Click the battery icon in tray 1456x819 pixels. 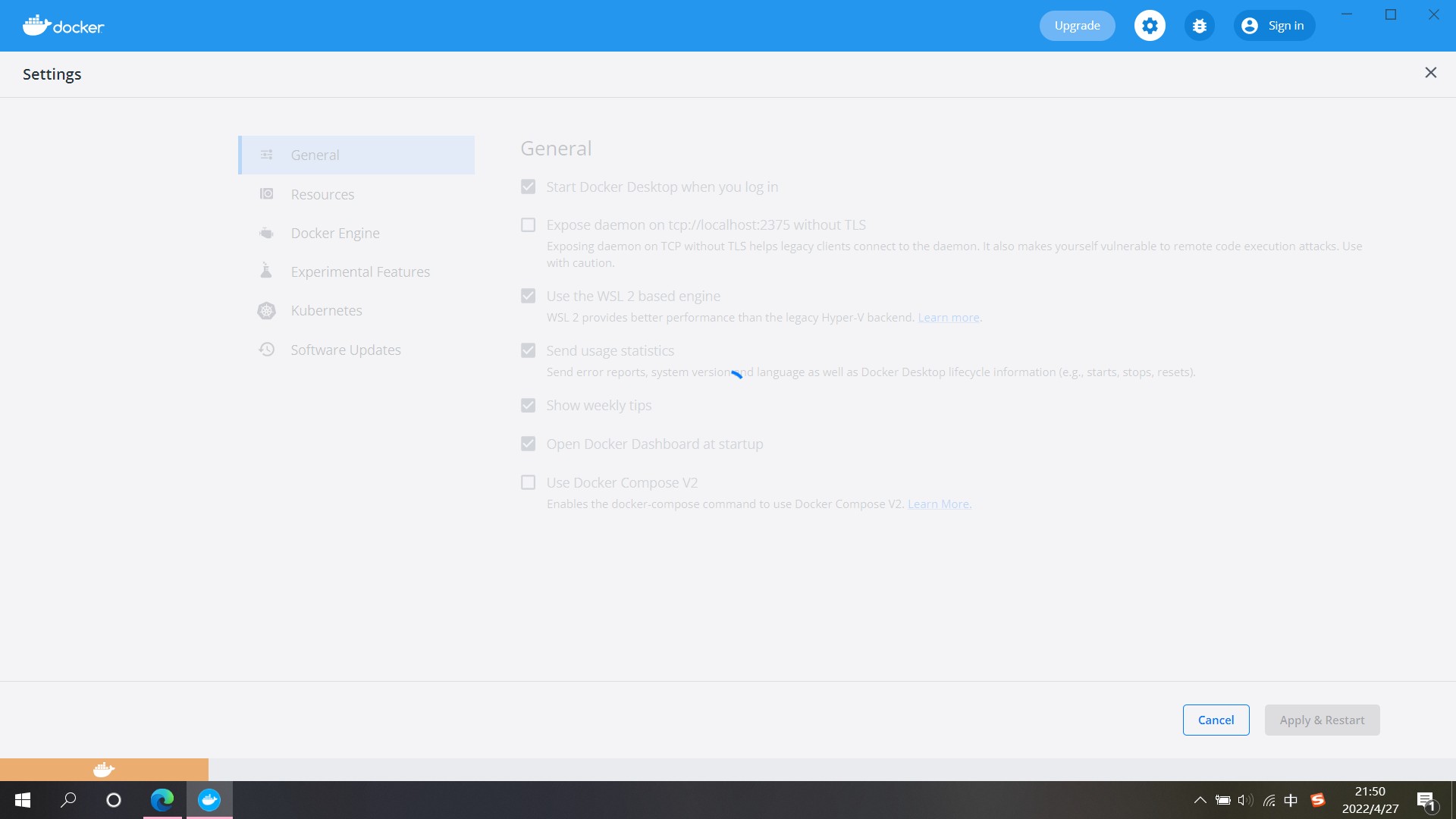(x=1222, y=800)
